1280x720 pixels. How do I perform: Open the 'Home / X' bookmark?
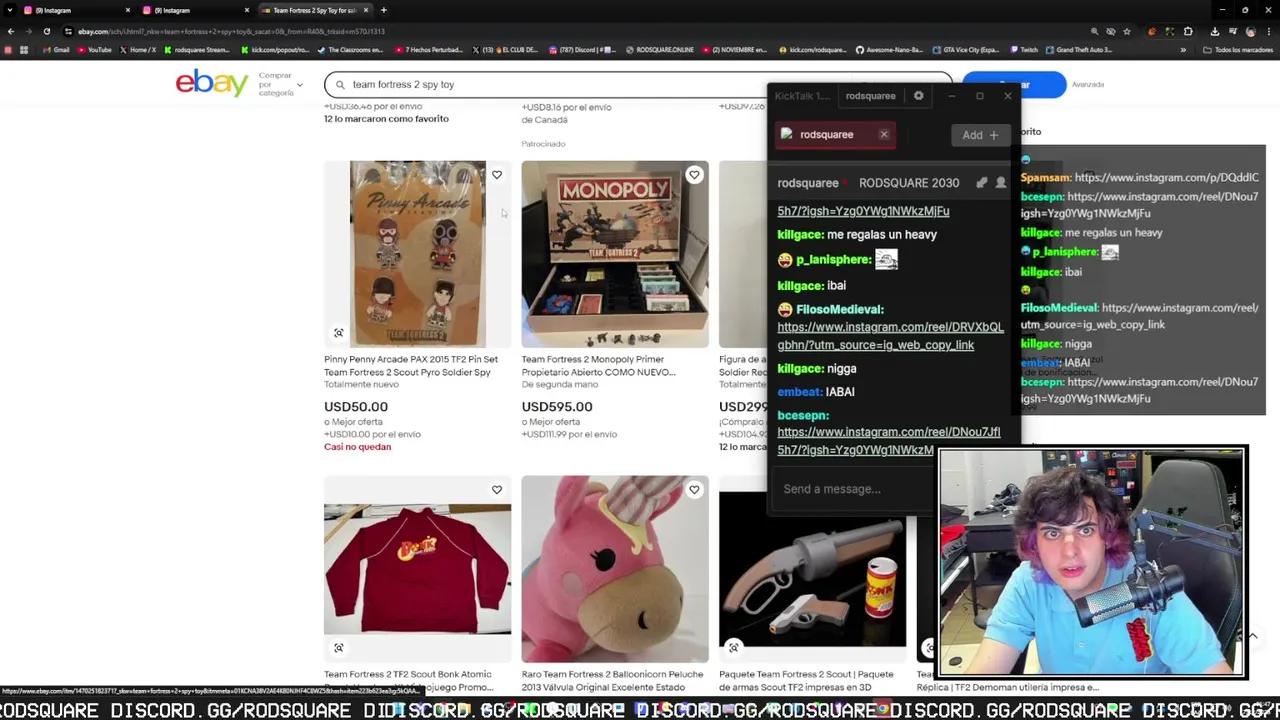point(138,50)
